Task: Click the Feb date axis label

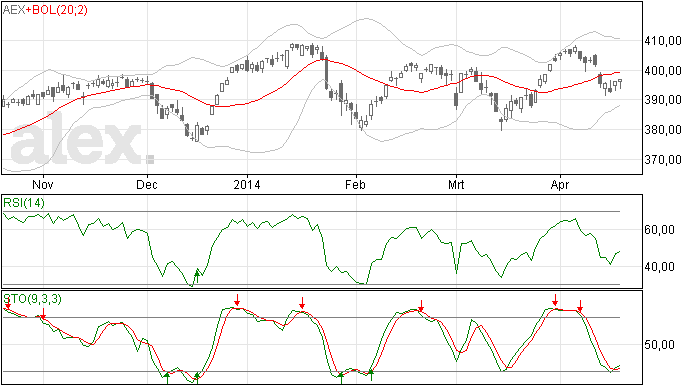Action: [355, 184]
